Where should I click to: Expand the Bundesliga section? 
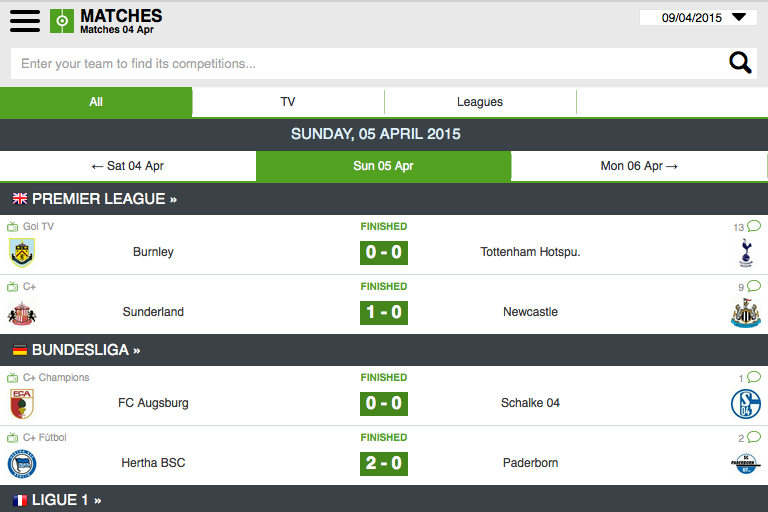click(x=77, y=350)
